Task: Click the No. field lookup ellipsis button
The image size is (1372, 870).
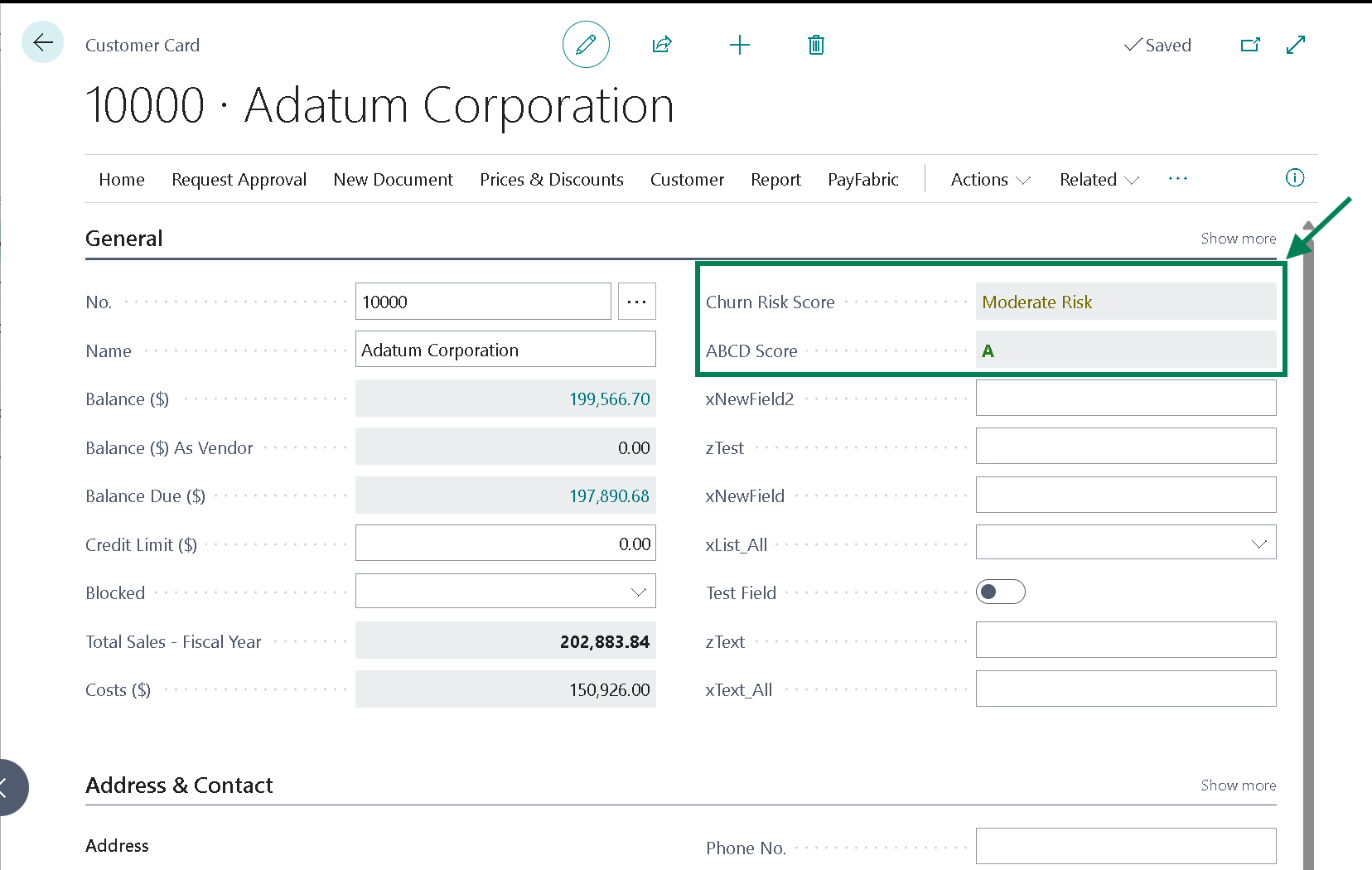Action: [x=636, y=302]
